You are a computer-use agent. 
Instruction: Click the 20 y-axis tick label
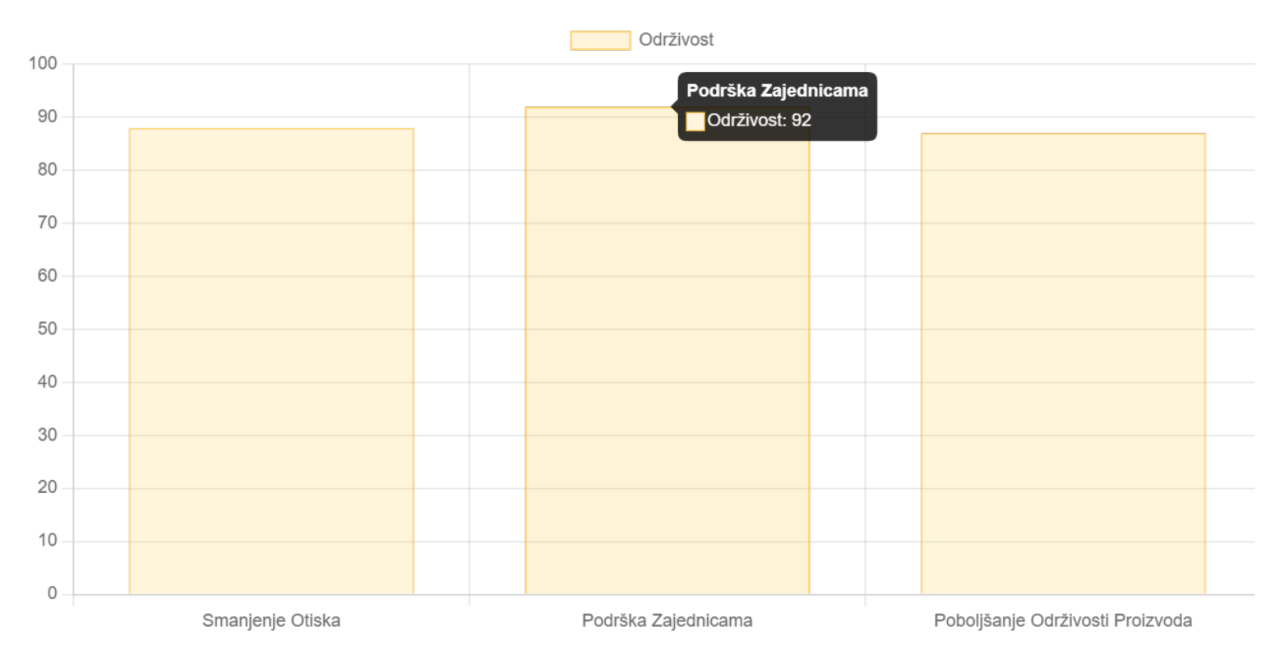pos(49,488)
